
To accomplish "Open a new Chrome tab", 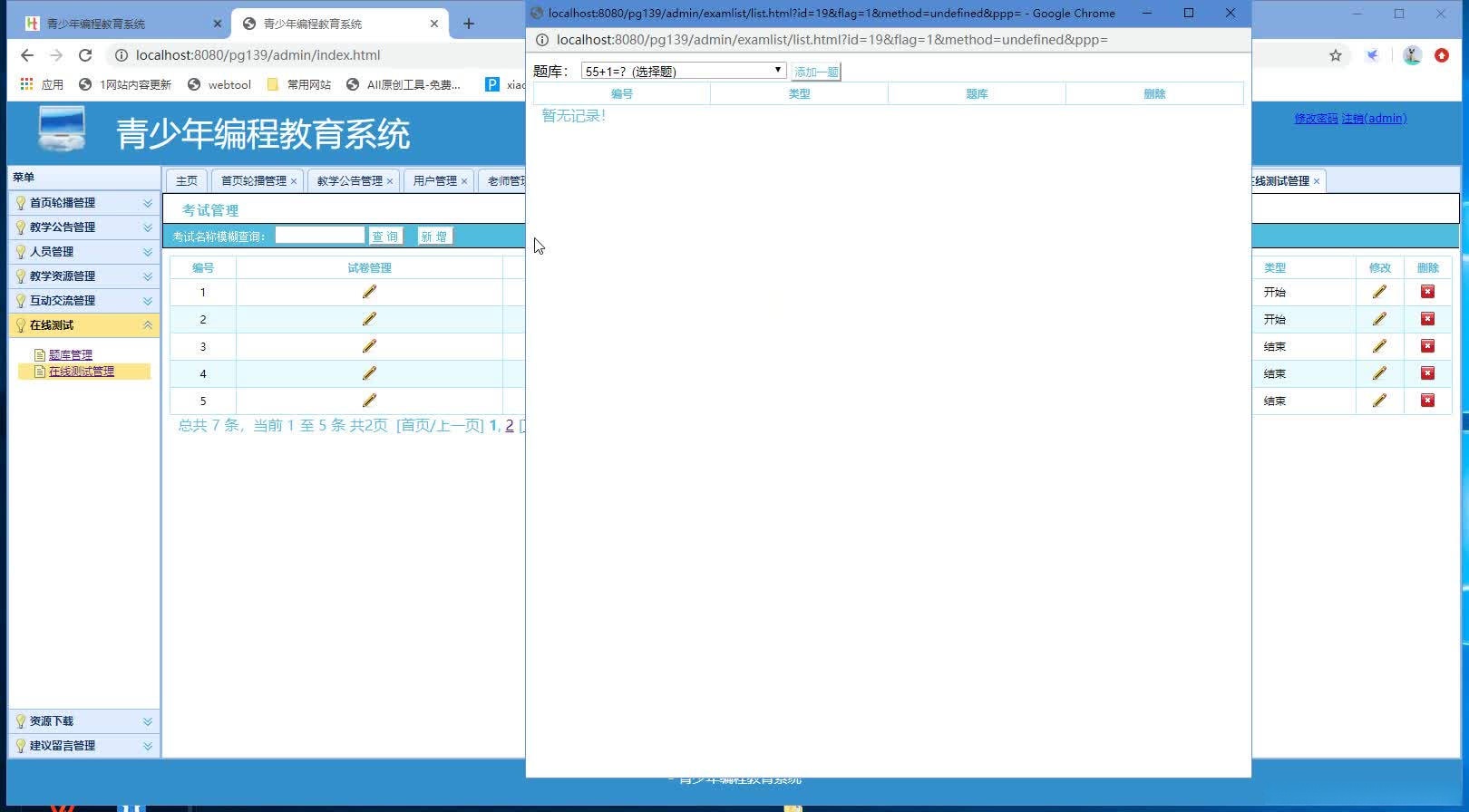I will 469,24.
